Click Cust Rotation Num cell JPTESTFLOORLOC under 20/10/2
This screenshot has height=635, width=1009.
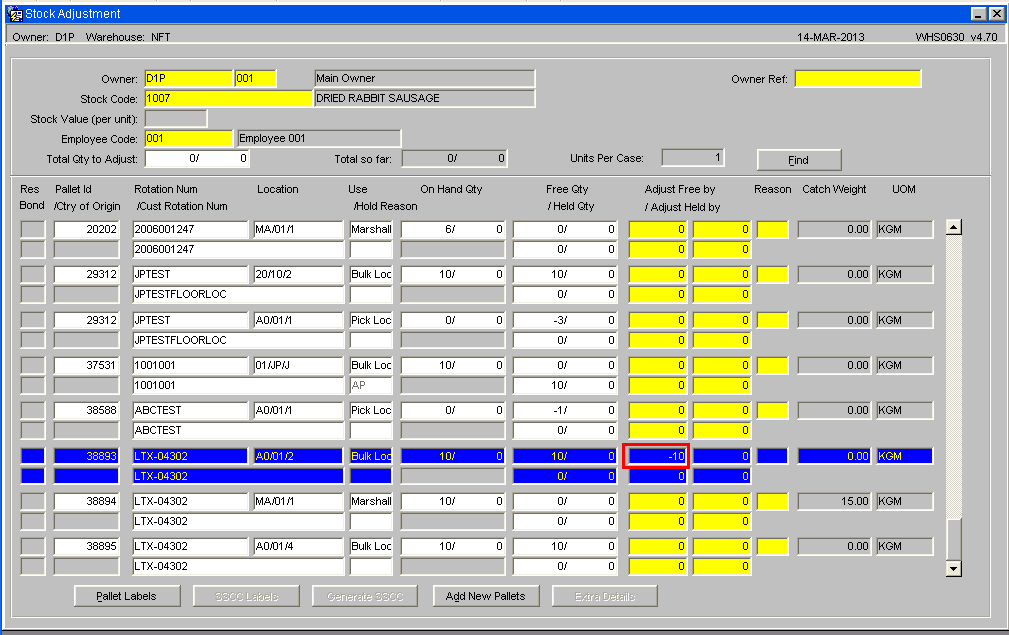[x=238, y=294]
